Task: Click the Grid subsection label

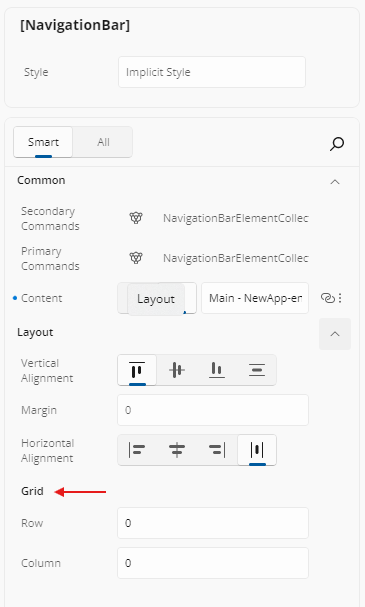Action: (x=32, y=491)
